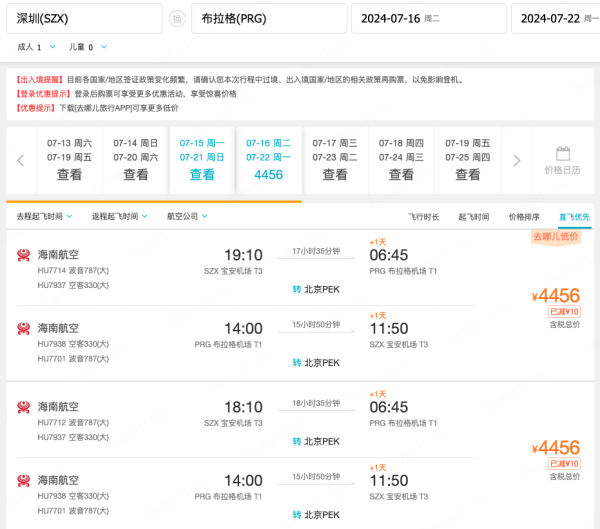Click 转 北京PEK under 18:10 flight
The height and width of the screenshot is (529, 600).
tap(316, 441)
